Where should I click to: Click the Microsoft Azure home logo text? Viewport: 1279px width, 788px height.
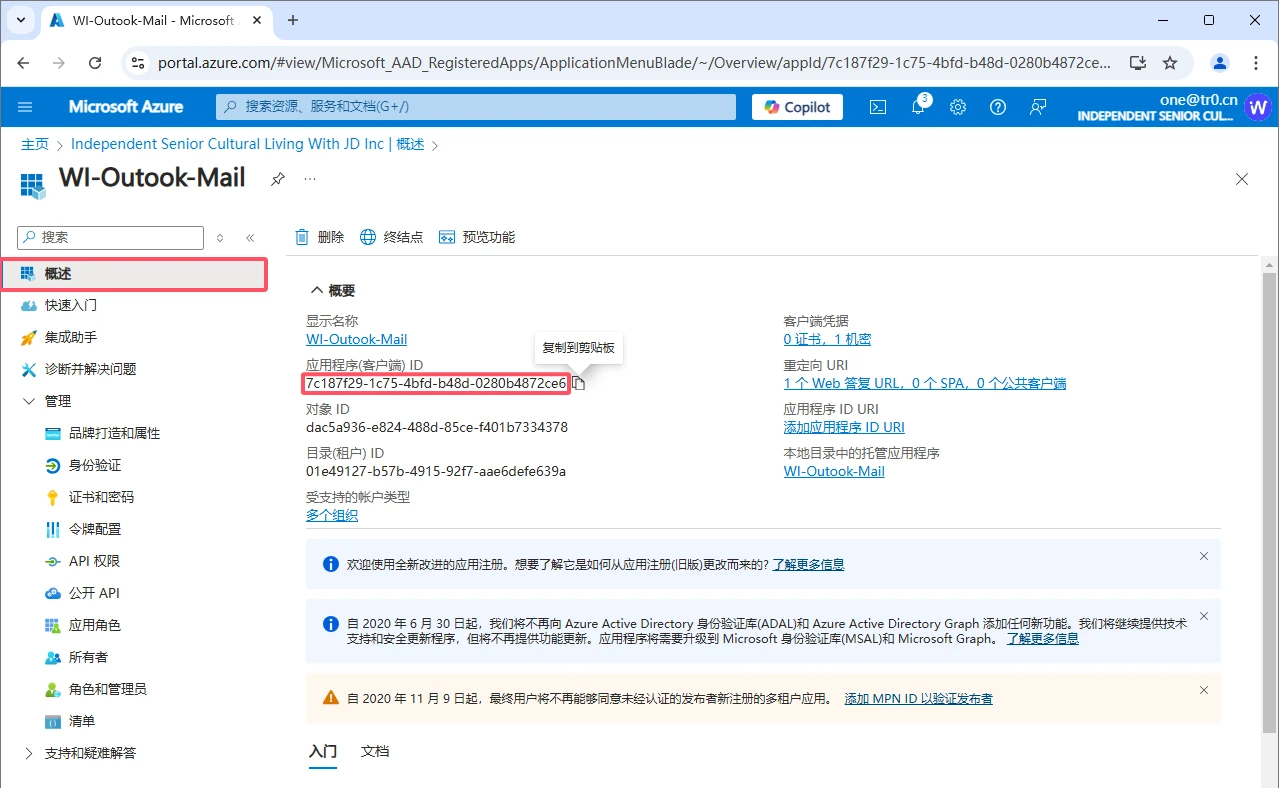[x=126, y=107]
